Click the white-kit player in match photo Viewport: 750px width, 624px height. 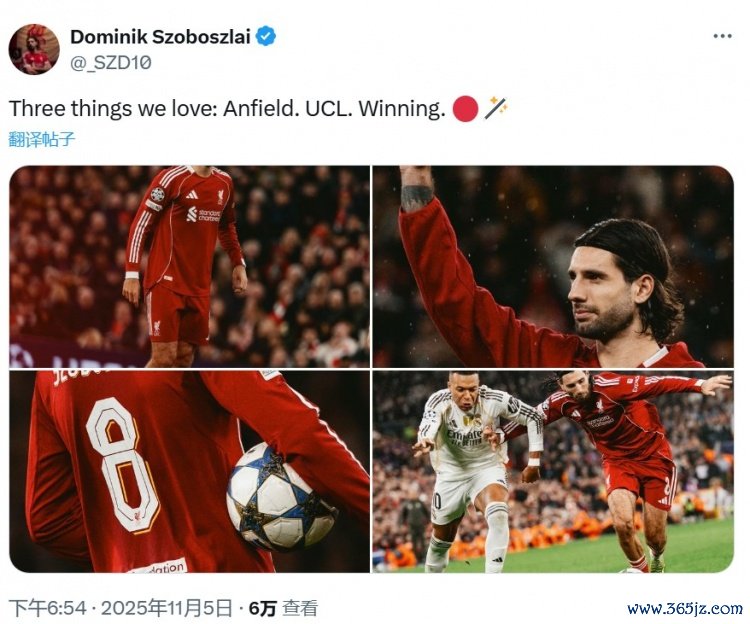474,471
